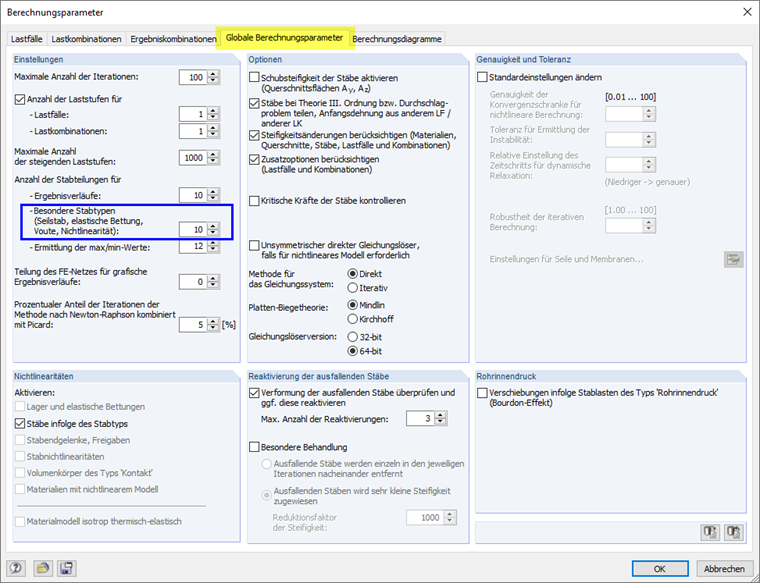This screenshot has width=760, height=583.
Task: Toggle Steifigkeitsänderungen berücksichtigen checkbox
Action: click(254, 135)
